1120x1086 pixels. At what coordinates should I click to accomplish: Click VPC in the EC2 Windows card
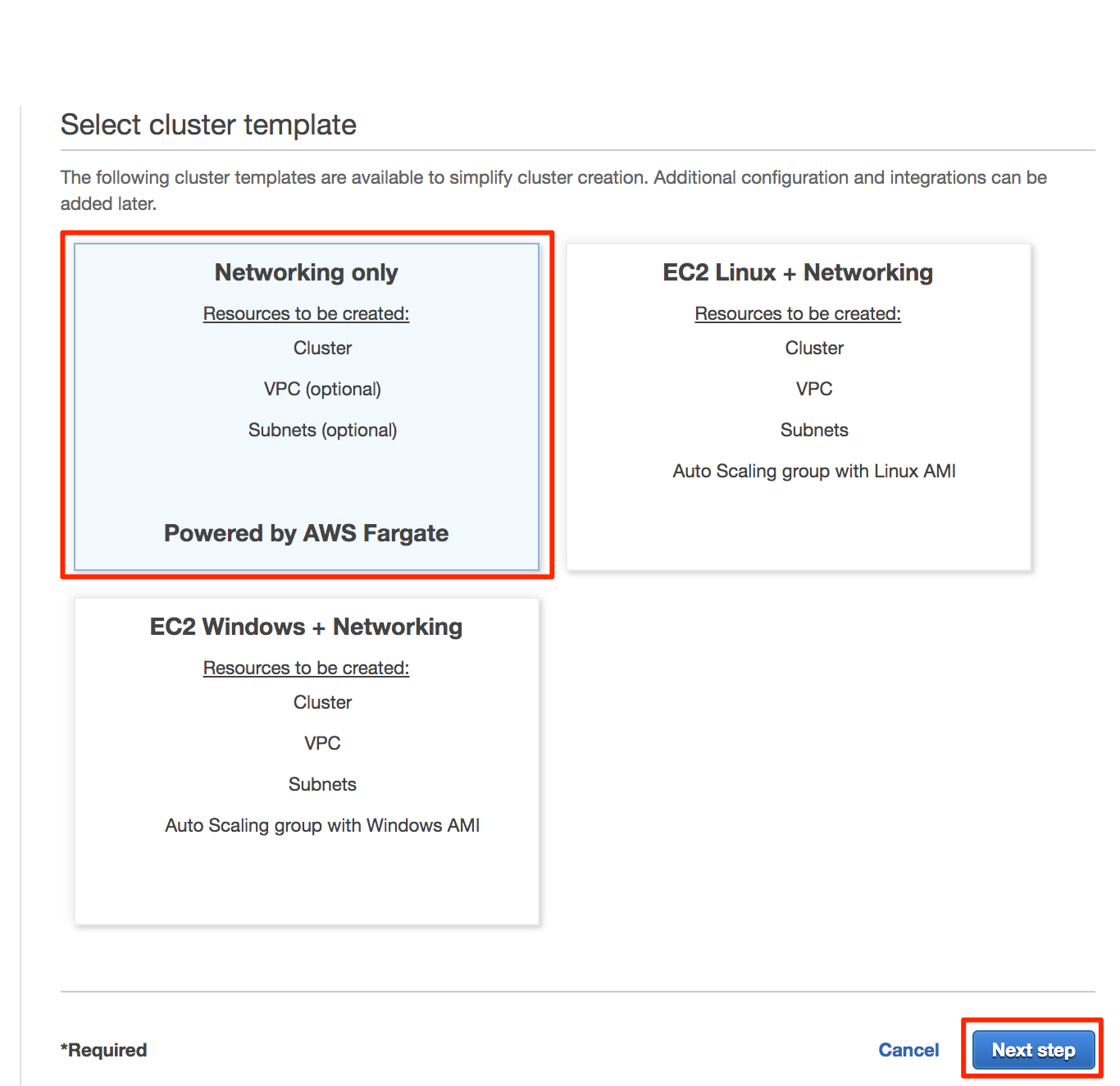point(322,743)
